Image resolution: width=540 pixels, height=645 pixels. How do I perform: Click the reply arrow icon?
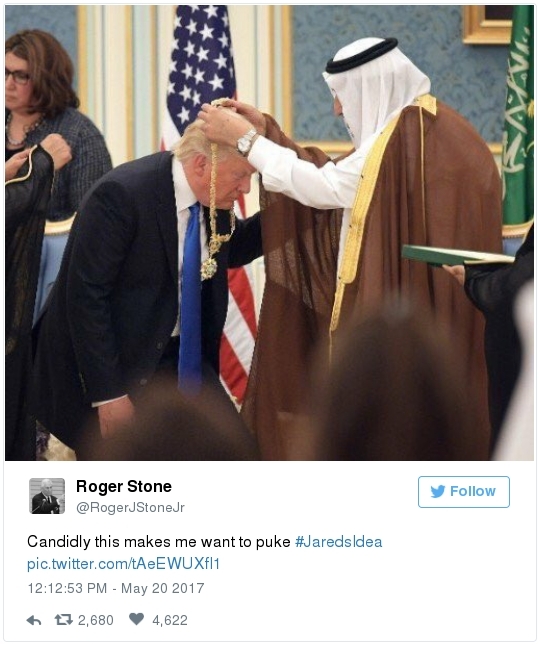(34, 620)
